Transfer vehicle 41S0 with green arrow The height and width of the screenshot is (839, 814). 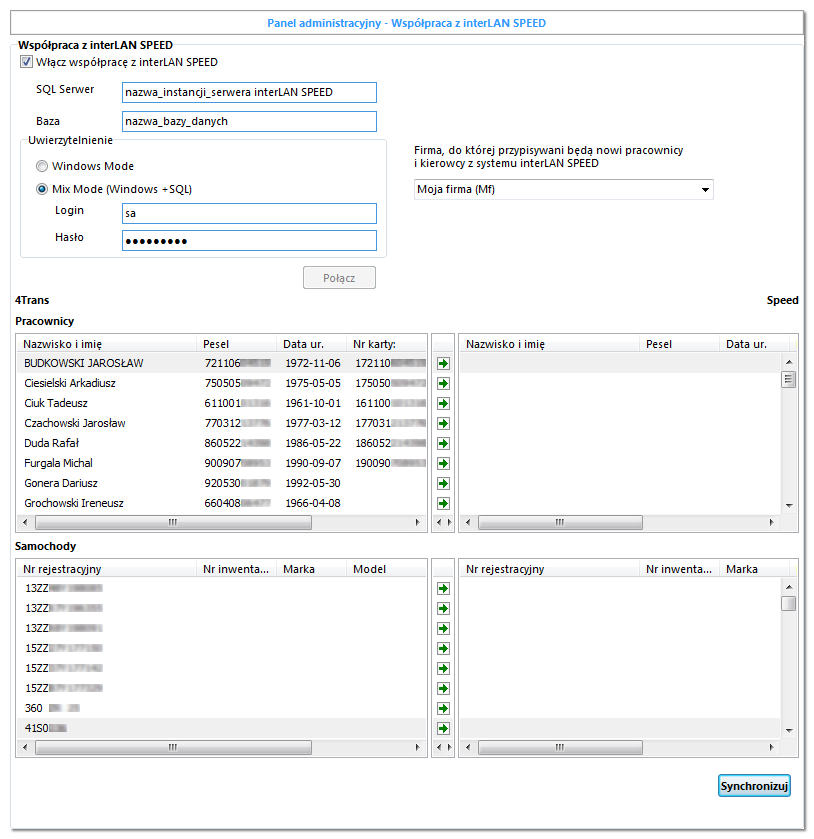pyautogui.click(x=443, y=728)
